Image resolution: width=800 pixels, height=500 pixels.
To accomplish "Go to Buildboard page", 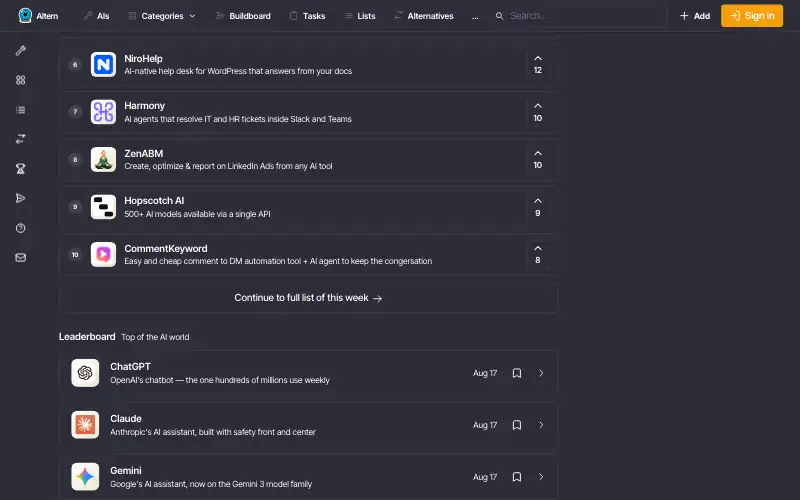I will click(x=243, y=16).
